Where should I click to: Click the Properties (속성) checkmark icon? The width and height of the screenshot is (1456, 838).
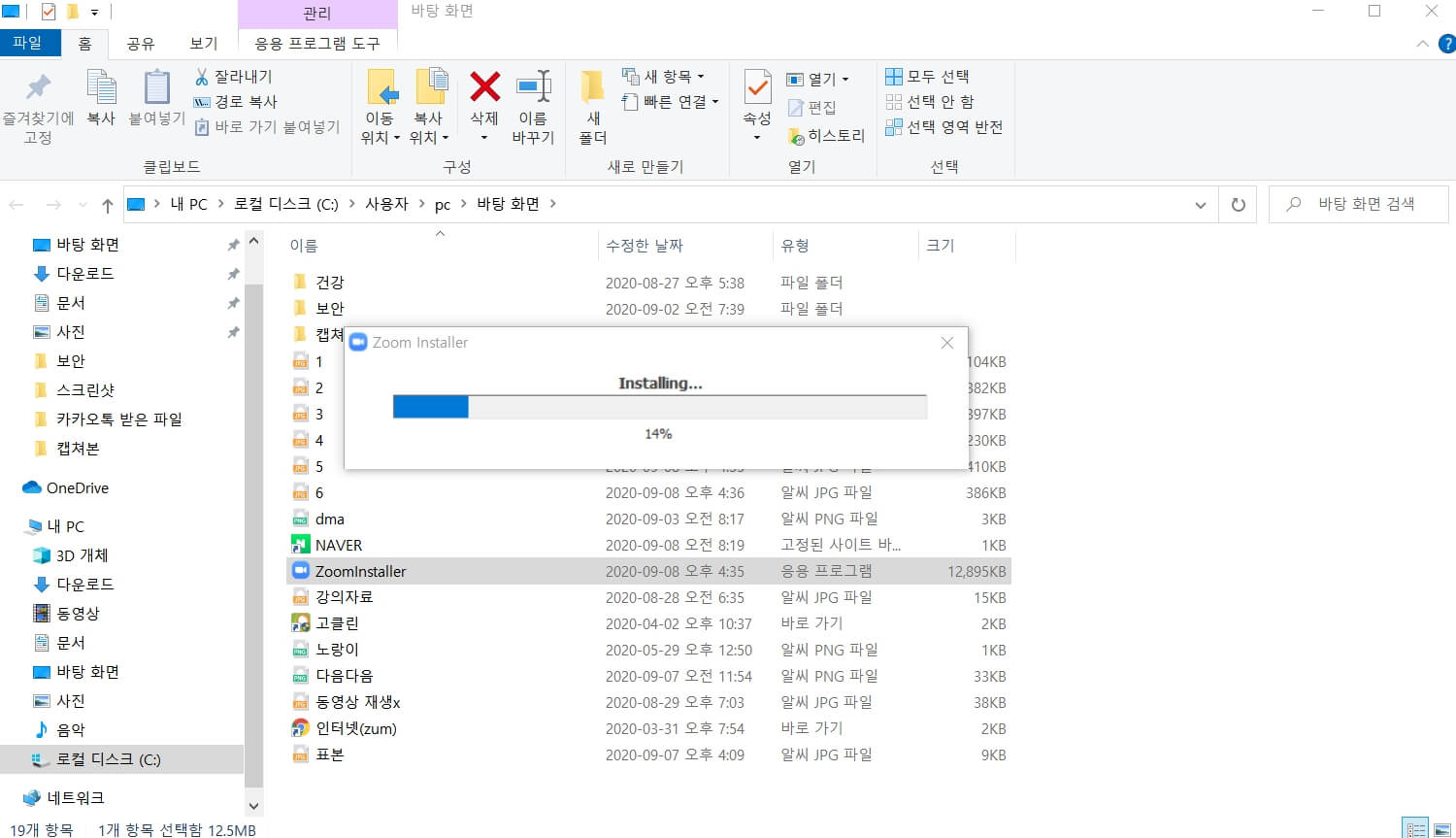pyautogui.click(x=757, y=87)
